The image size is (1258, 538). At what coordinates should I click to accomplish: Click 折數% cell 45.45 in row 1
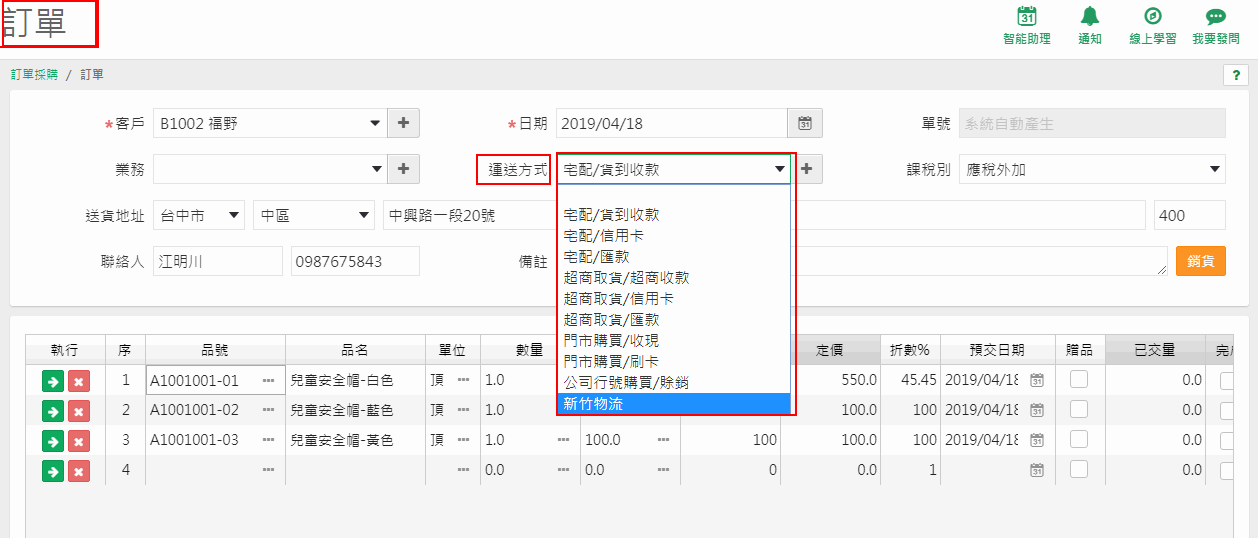tap(911, 380)
